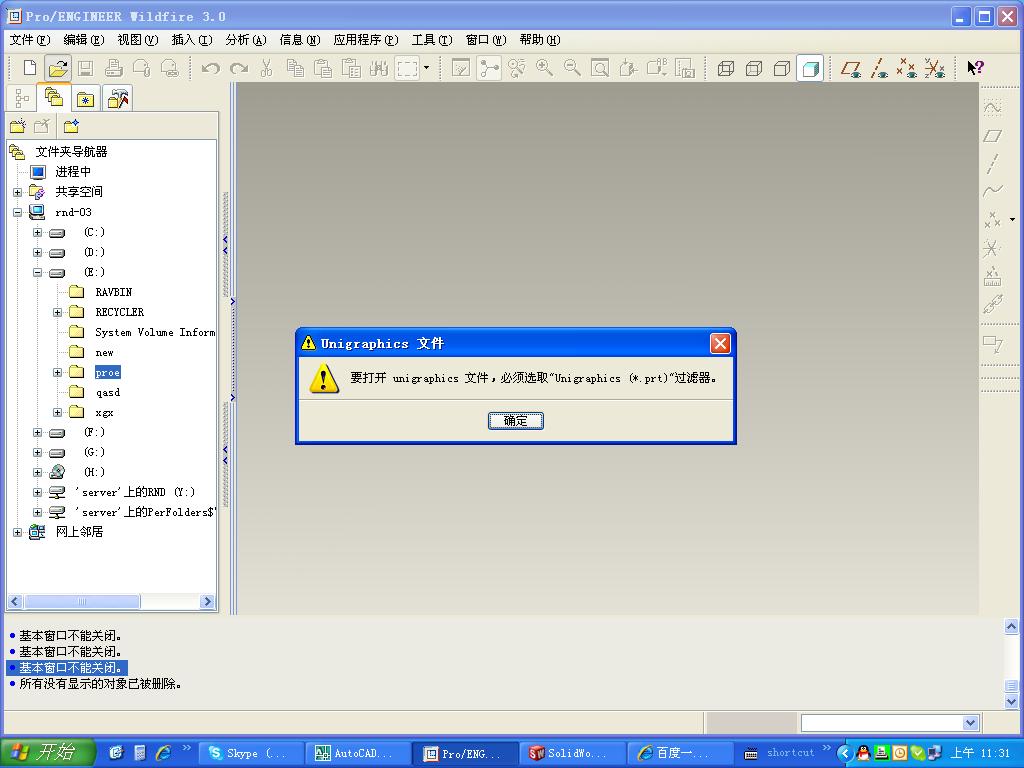This screenshot has height=768, width=1024.
Task: Switch to the Model Tree navigator tab
Action: [22, 99]
